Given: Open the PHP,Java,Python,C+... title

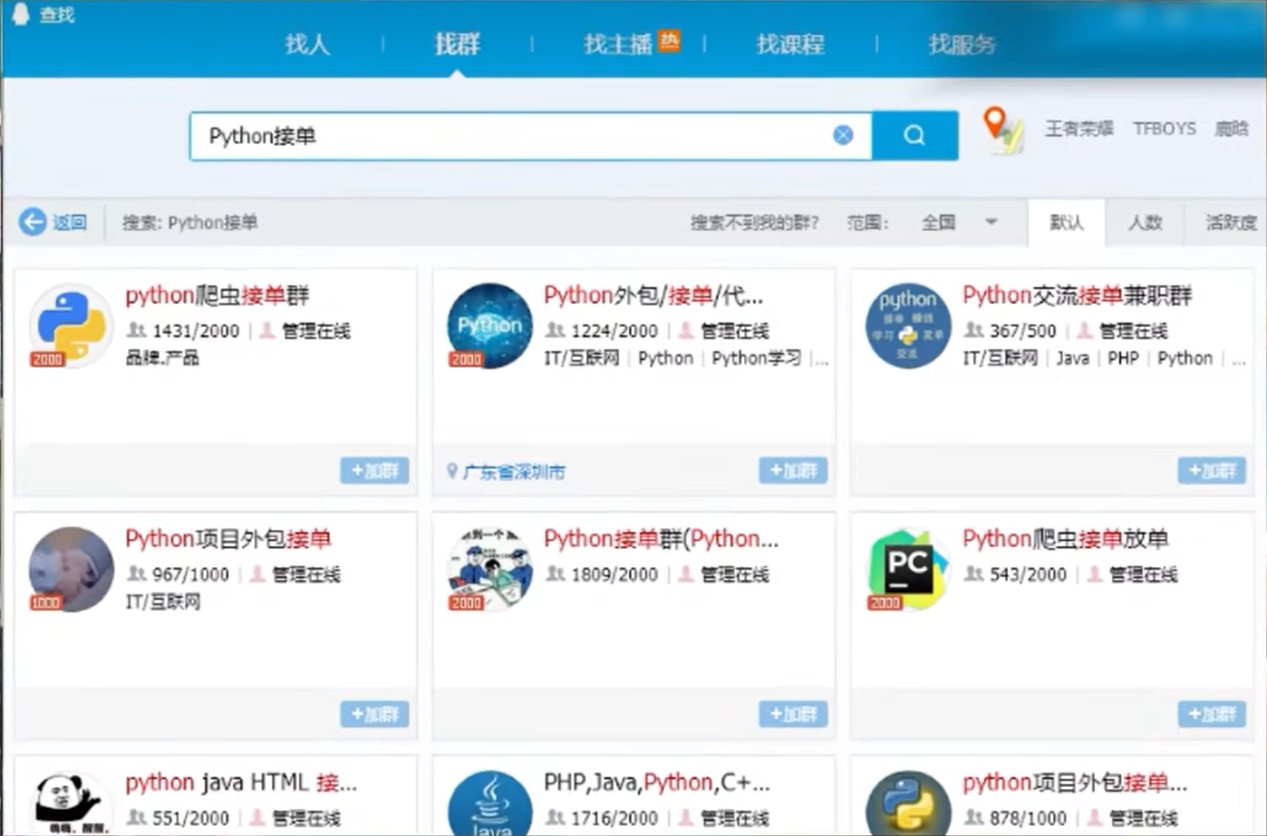Looking at the screenshot, I should click(657, 782).
